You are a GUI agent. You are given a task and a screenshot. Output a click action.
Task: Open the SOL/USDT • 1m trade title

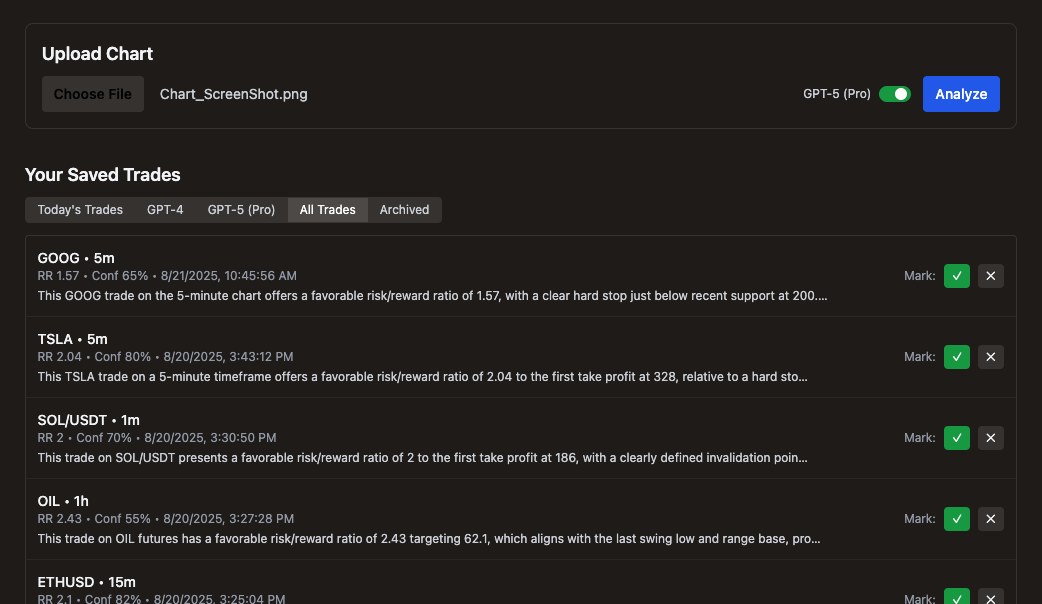[88, 420]
